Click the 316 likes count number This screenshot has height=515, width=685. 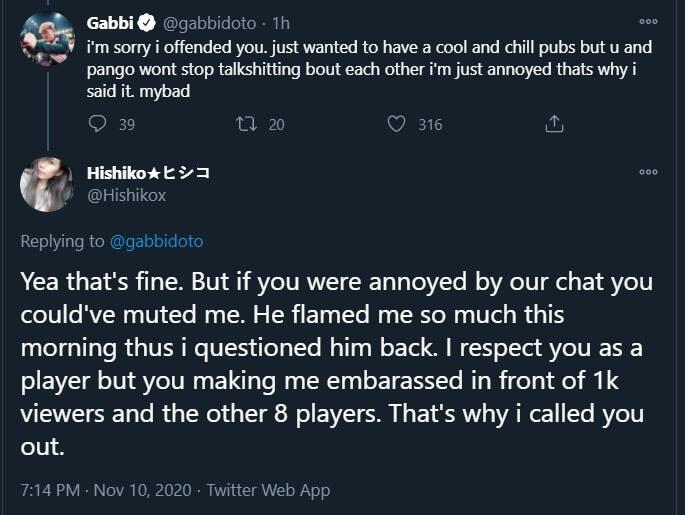(x=430, y=124)
